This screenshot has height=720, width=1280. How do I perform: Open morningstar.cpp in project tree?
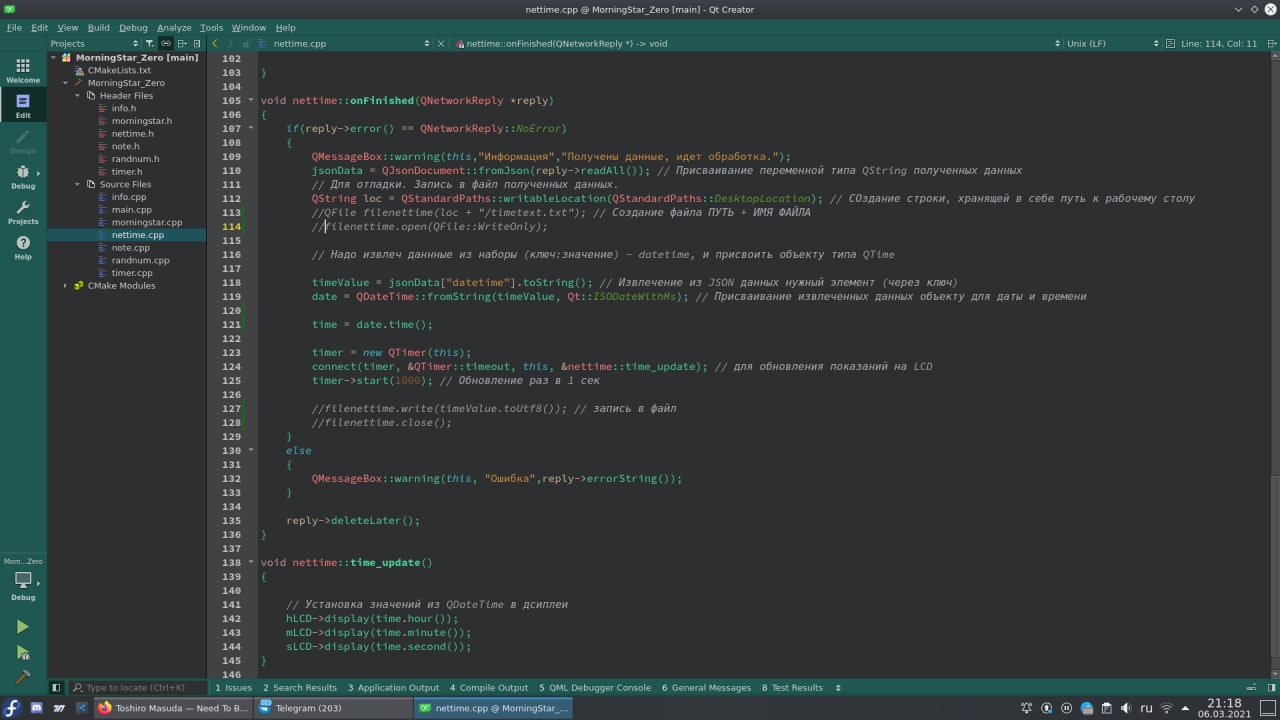146,222
